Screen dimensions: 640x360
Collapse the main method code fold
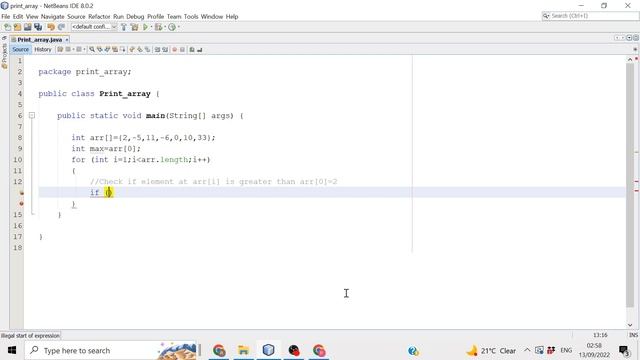[31, 116]
